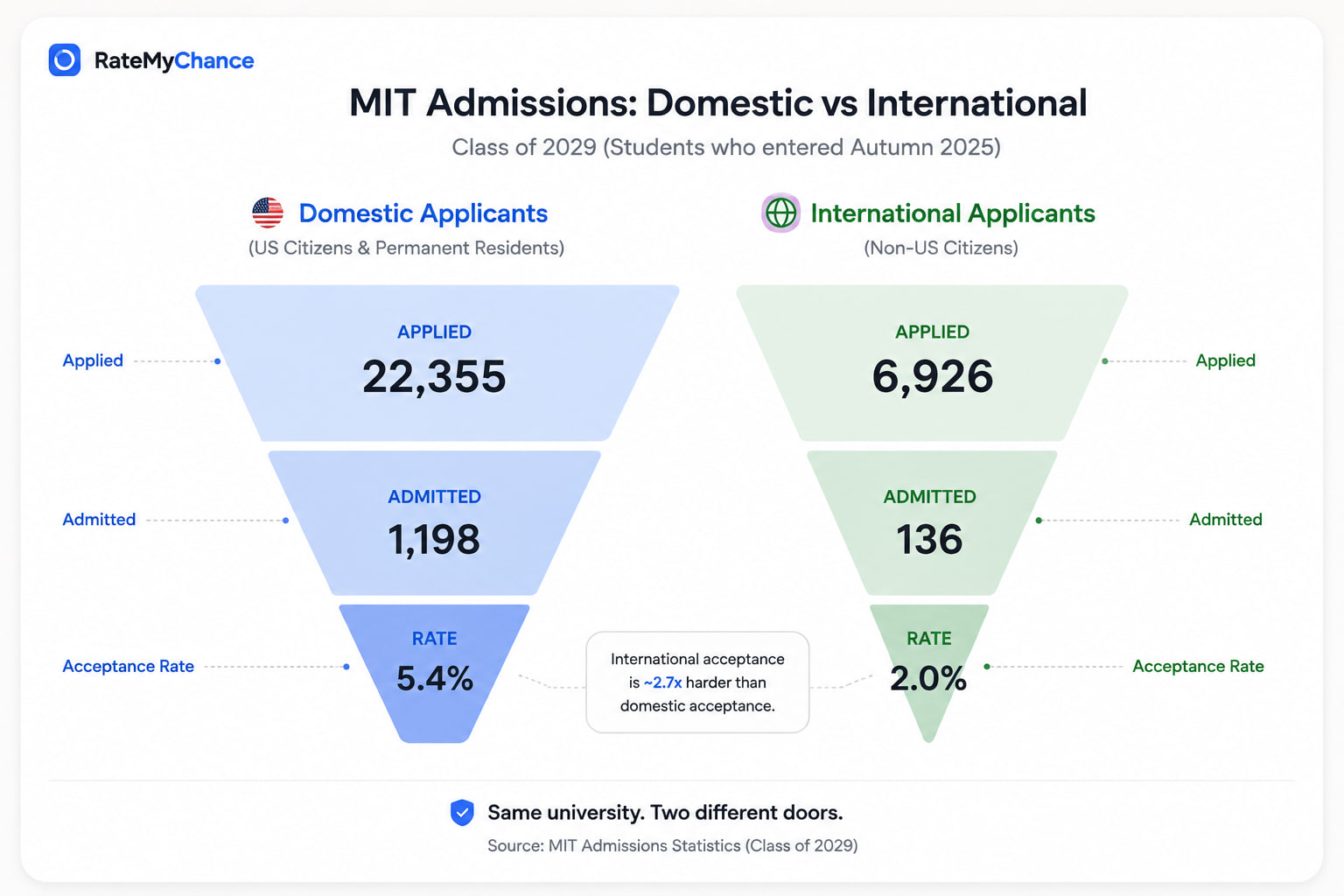Screen dimensions: 1344x896
Task: Click the green 'Admitted' side label
Action: pos(1226,520)
